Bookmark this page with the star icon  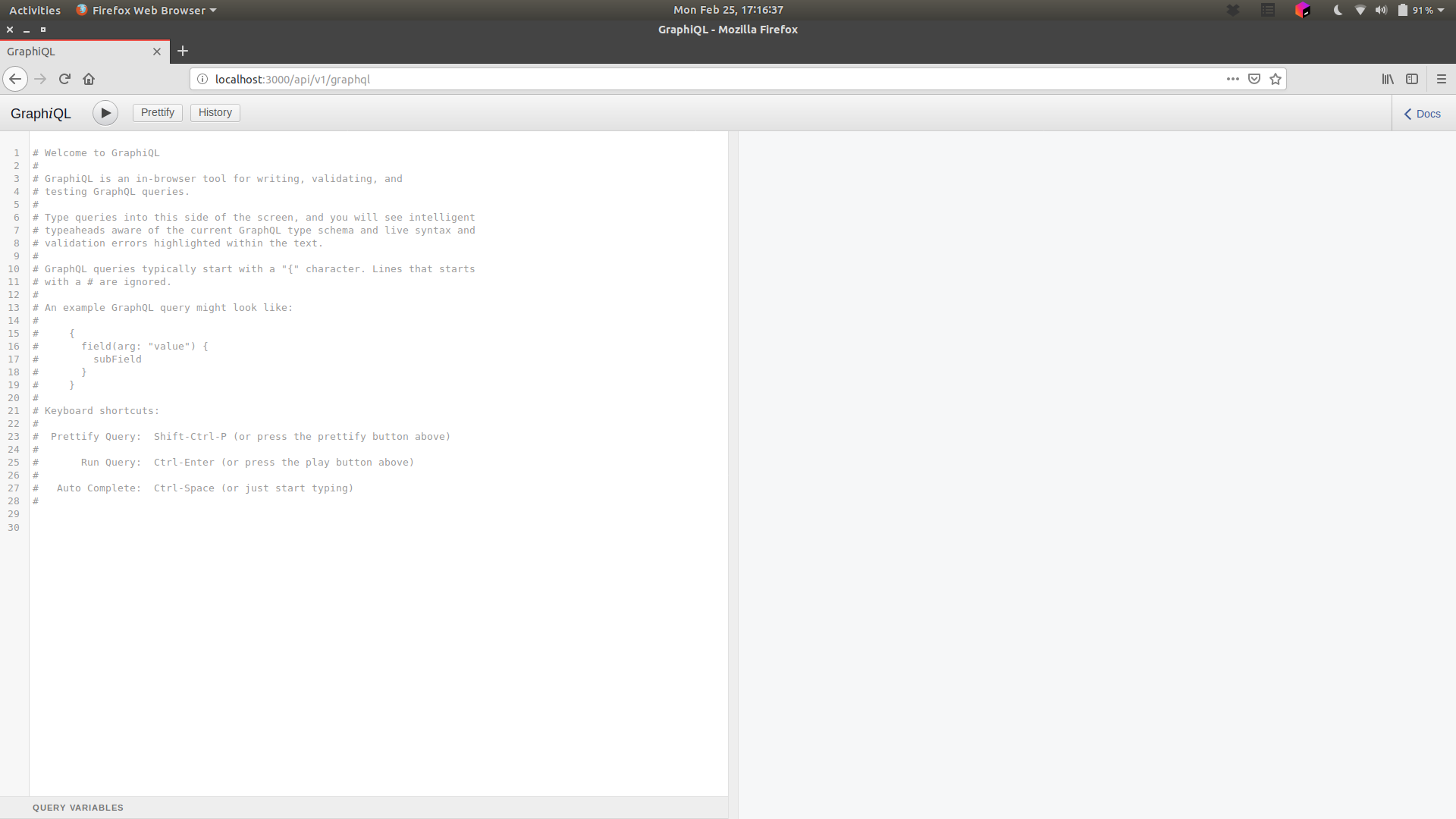point(1276,79)
